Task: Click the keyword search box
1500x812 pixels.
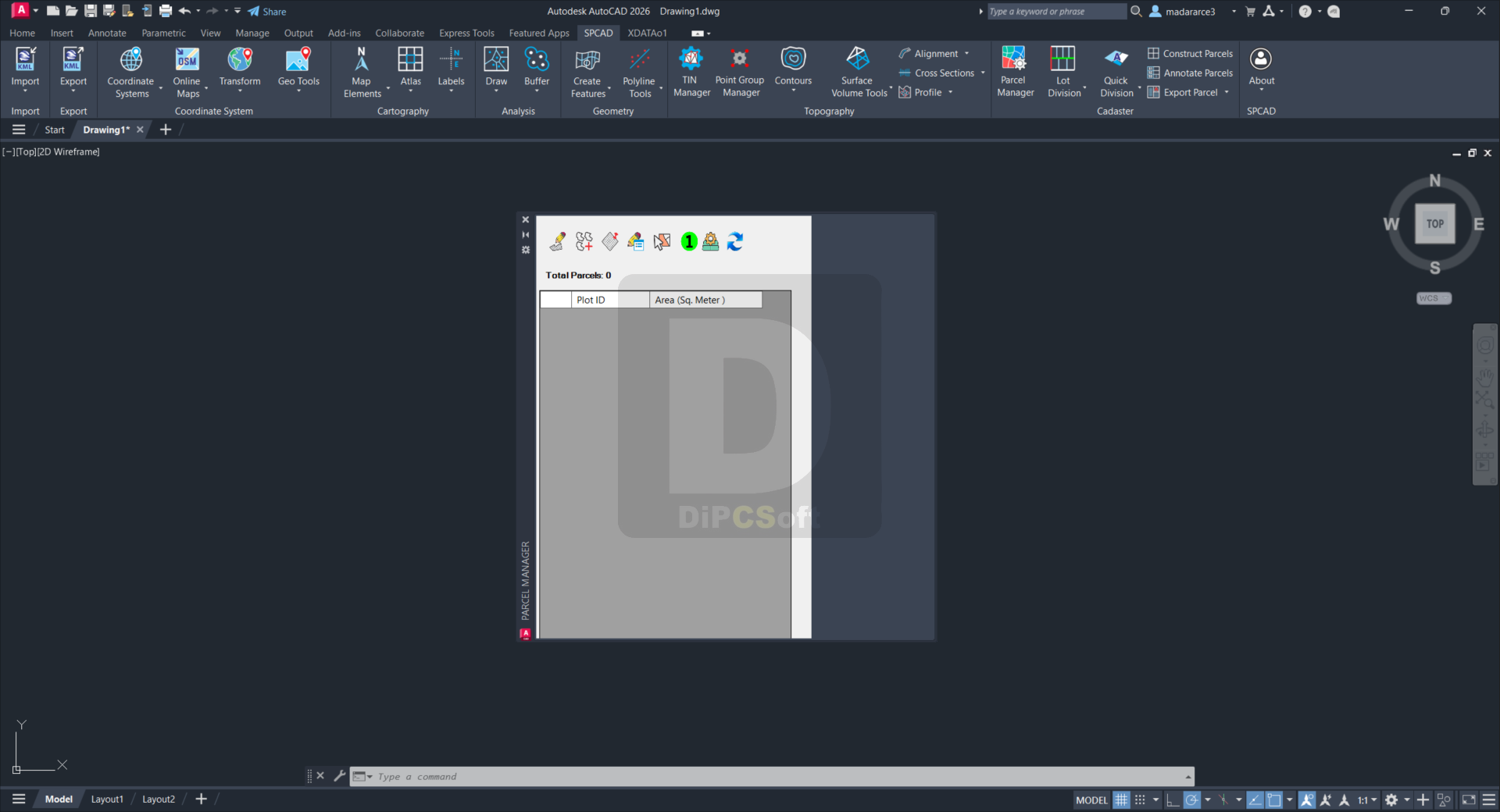Action: click(x=1056, y=12)
